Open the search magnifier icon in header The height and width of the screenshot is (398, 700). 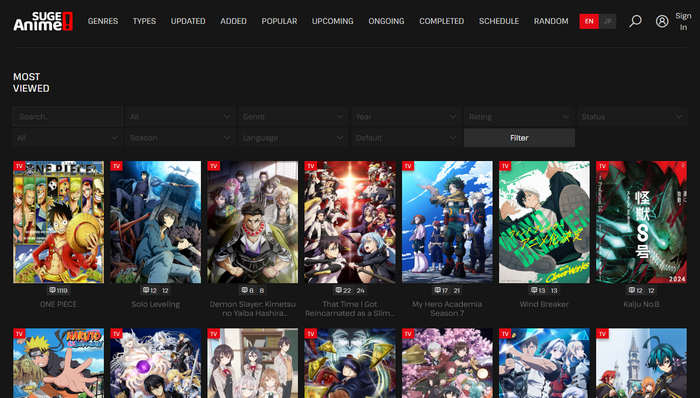(x=635, y=21)
